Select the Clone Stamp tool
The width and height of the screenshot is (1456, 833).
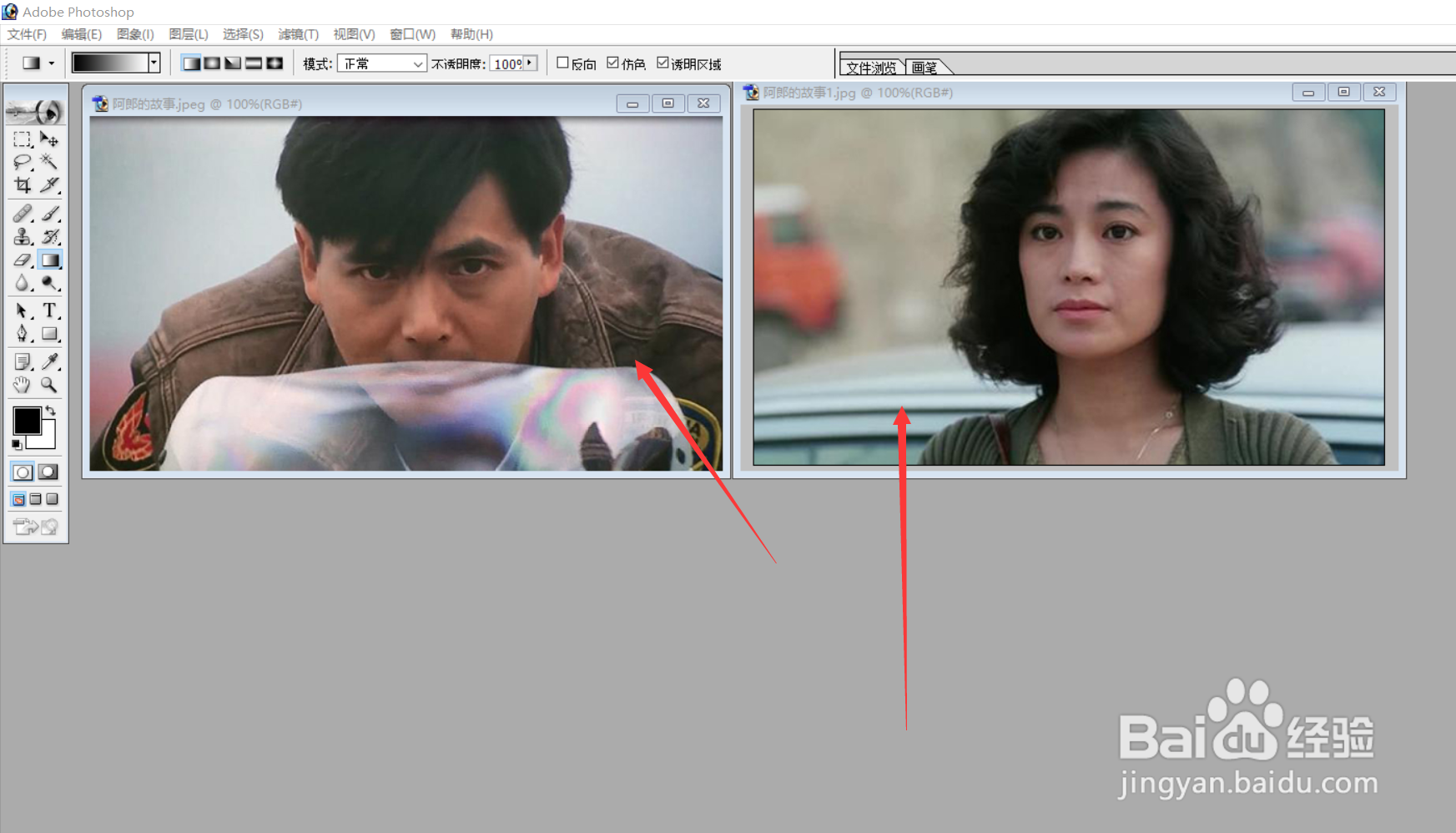23,237
